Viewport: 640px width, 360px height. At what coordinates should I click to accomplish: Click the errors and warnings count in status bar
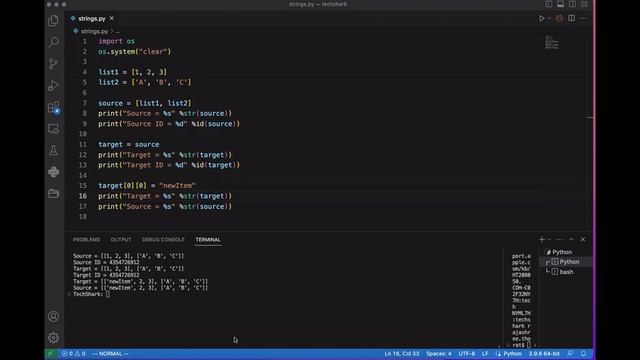pyautogui.click(x=74, y=354)
